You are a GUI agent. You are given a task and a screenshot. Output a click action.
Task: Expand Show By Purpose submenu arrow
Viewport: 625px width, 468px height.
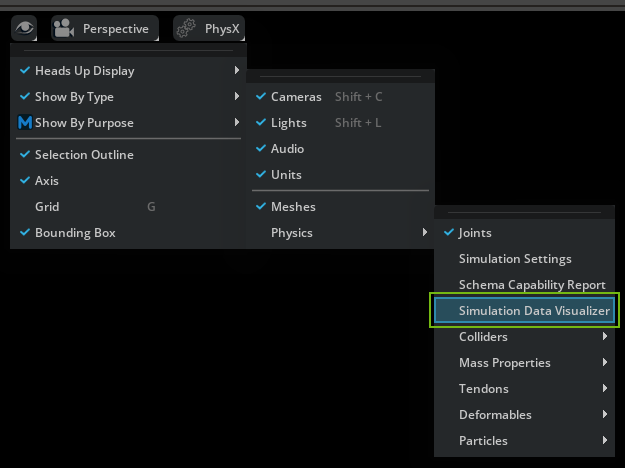(x=237, y=122)
